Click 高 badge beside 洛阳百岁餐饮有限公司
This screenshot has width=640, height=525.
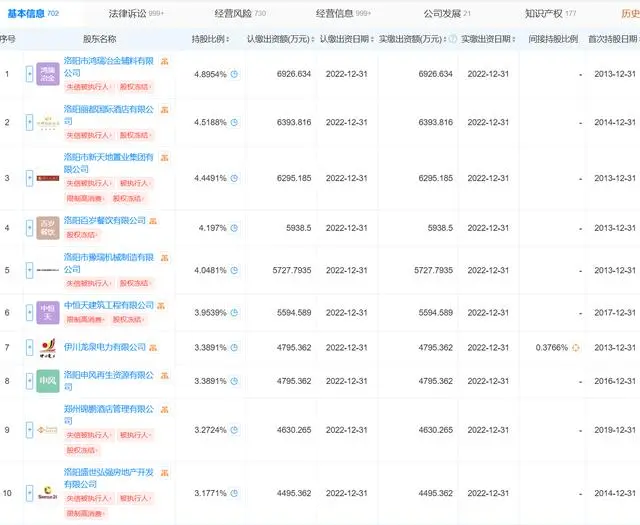tap(153, 221)
